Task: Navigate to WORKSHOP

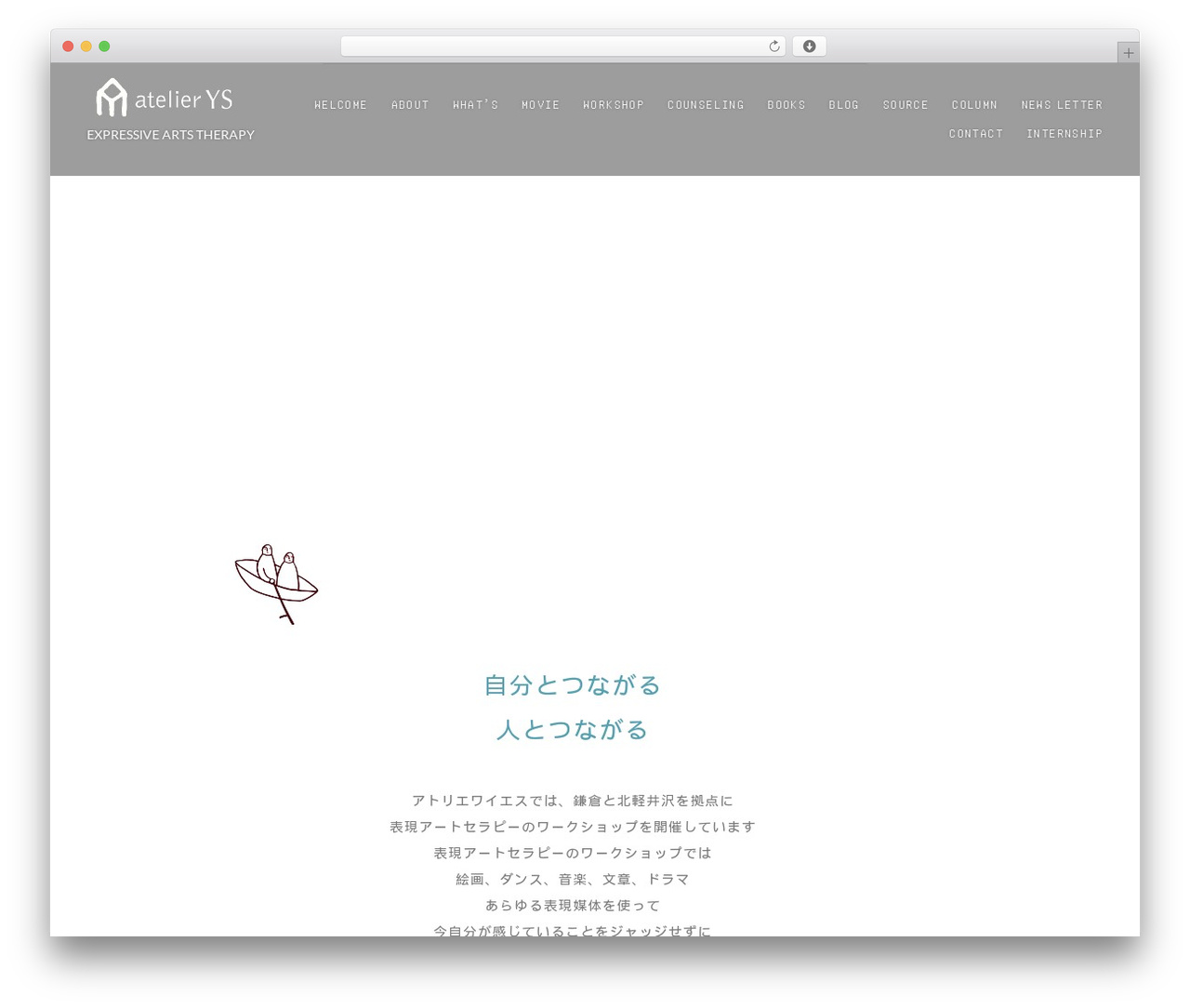Action: pos(614,105)
